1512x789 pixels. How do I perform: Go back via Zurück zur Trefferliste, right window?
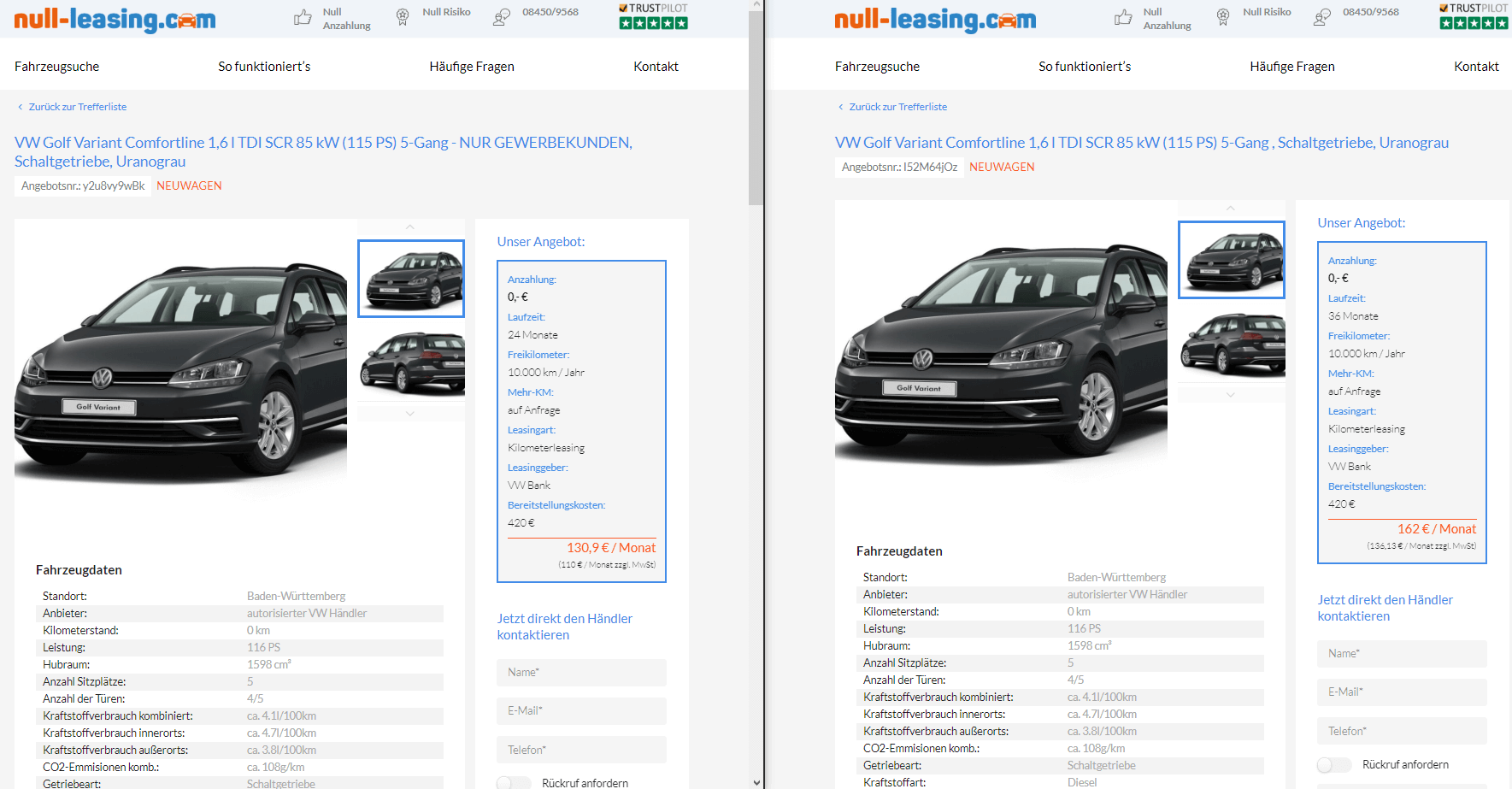point(898,107)
